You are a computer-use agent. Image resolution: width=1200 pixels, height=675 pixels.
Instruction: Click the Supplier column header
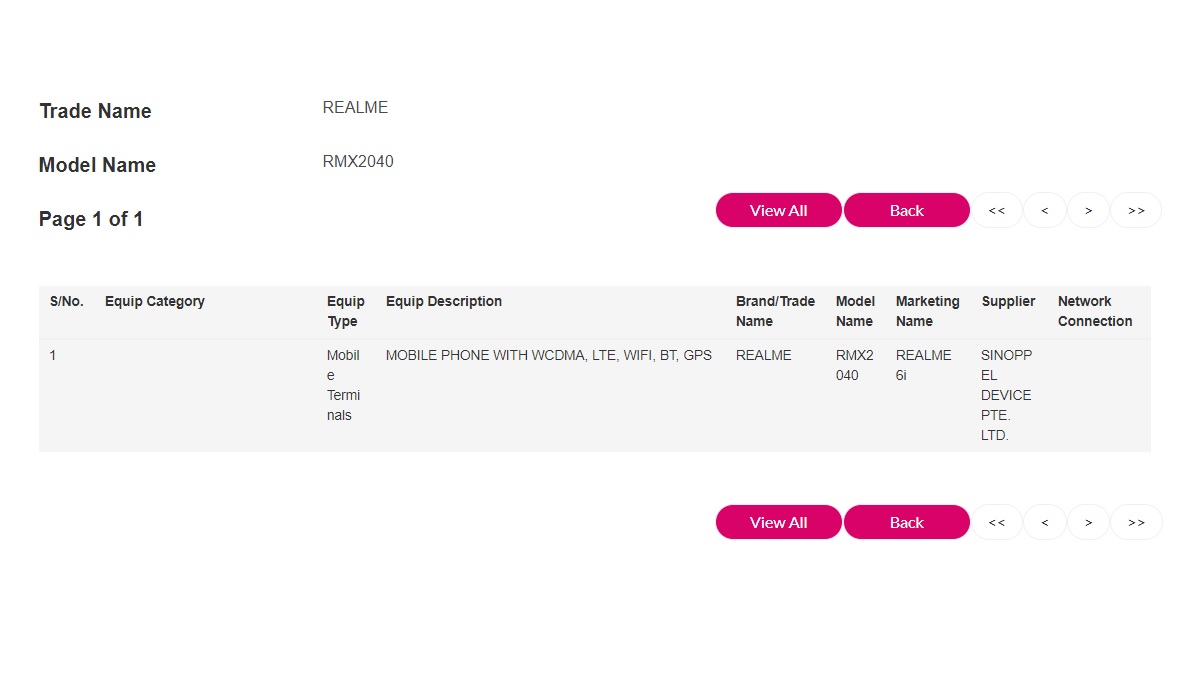[1008, 301]
